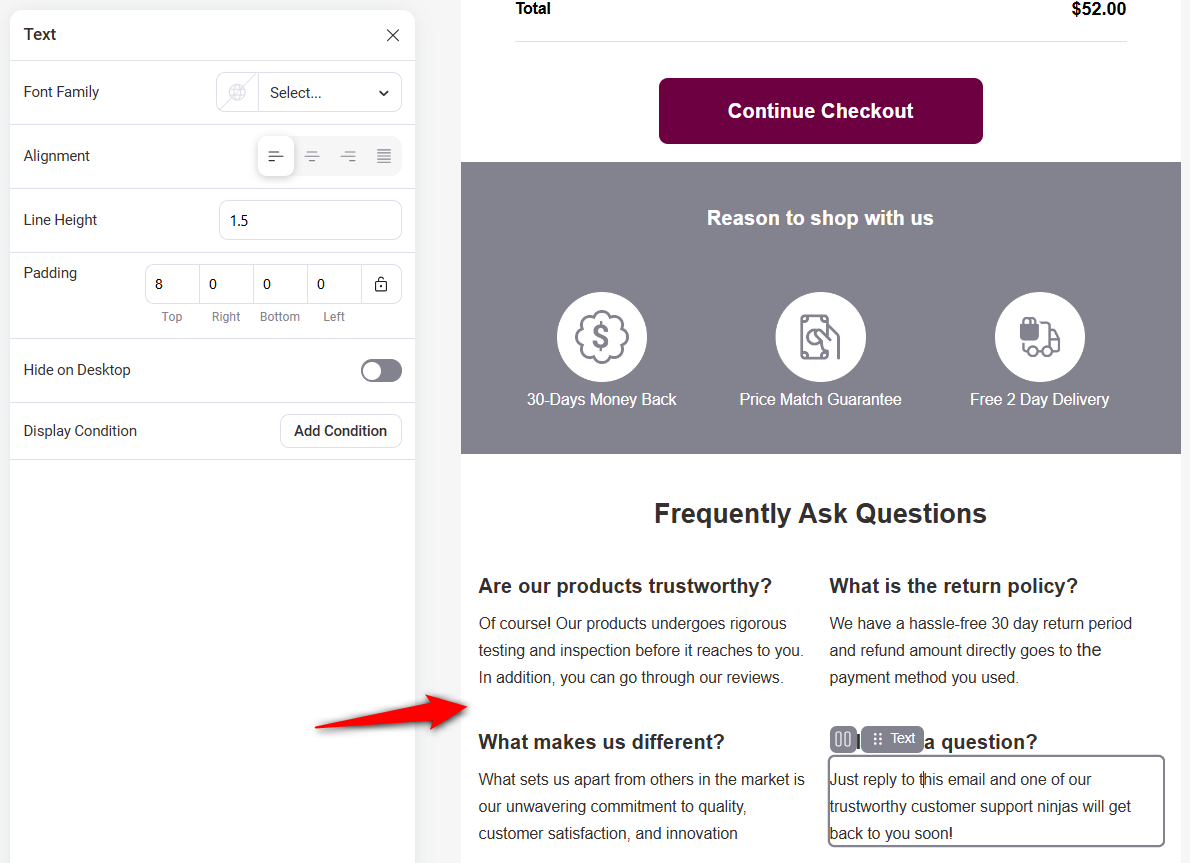
Task: Set text alignment to center
Action: click(312, 156)
